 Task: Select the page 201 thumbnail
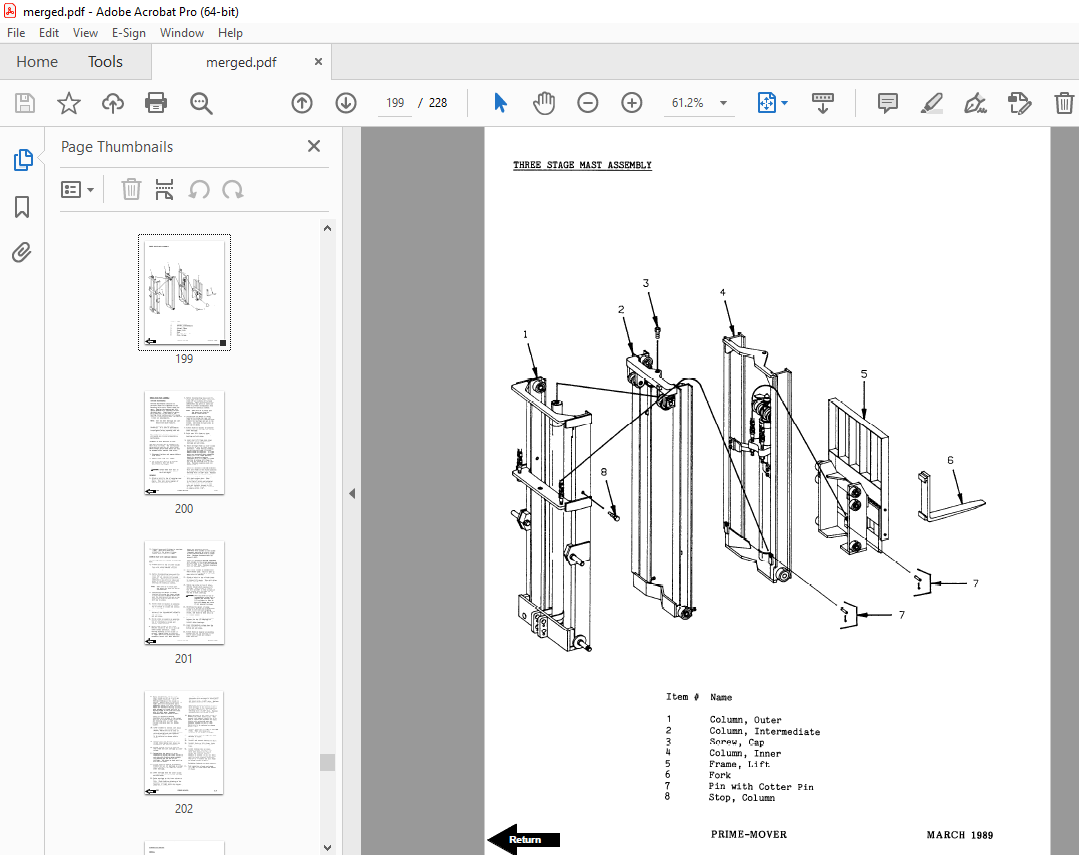click(x=184, y=593)
